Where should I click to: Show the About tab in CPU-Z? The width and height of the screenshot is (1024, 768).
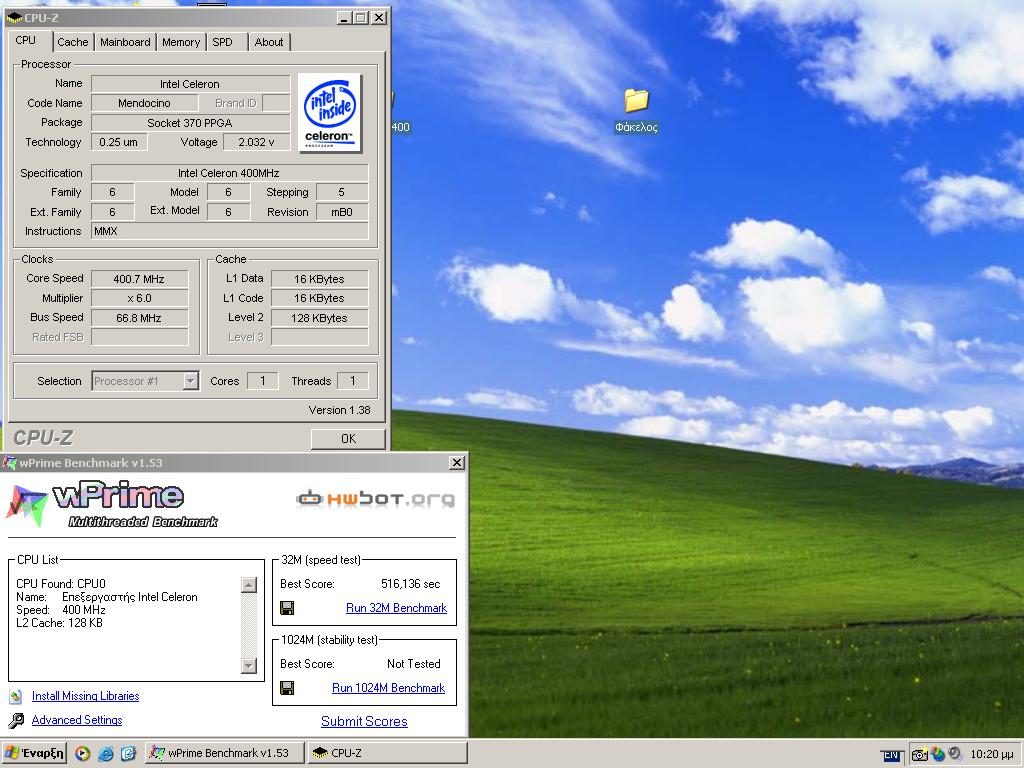269,42
